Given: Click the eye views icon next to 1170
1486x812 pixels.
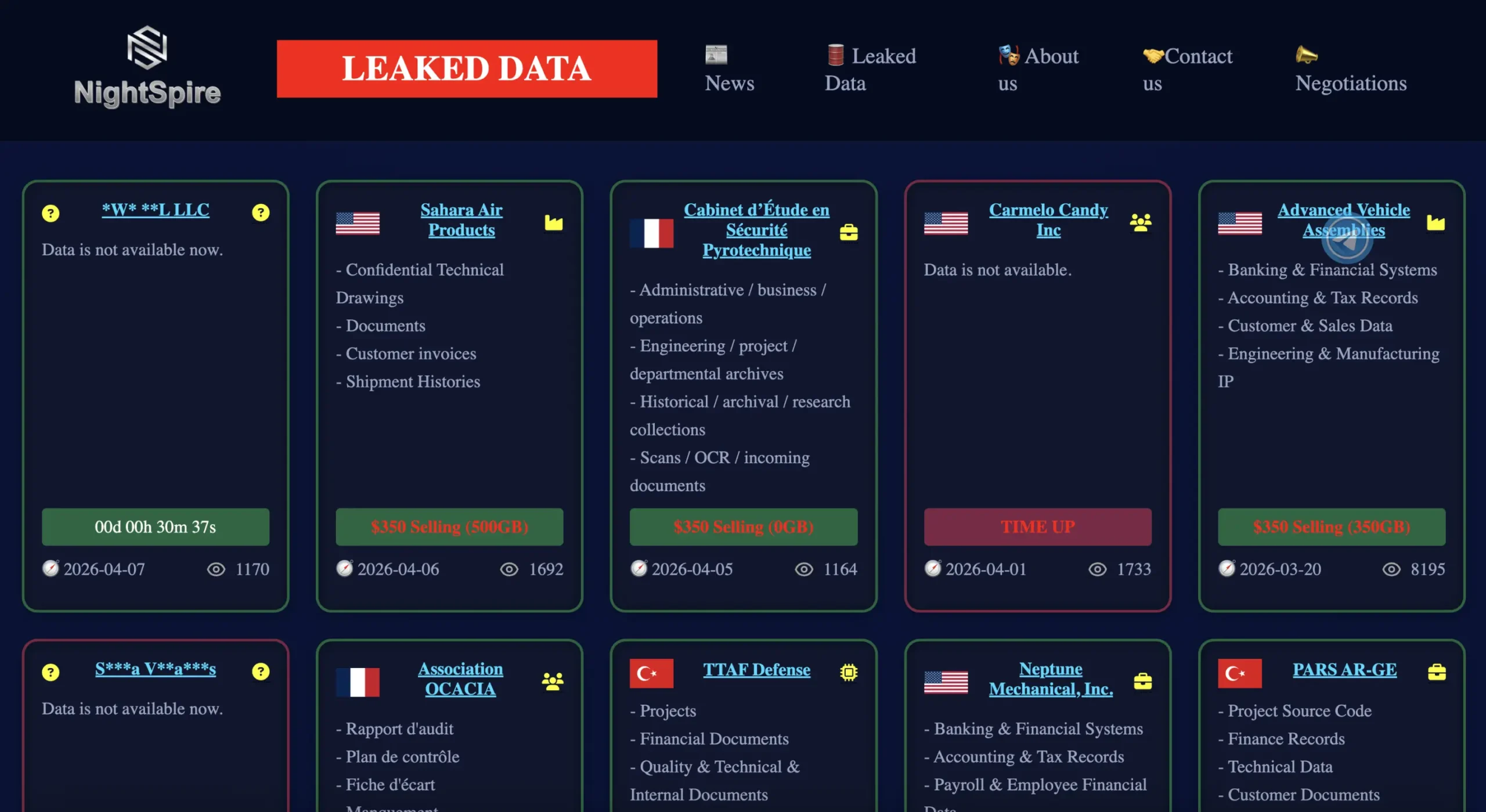Looking at the screenshot, I should pyautogui.click(x=216, y=569).
